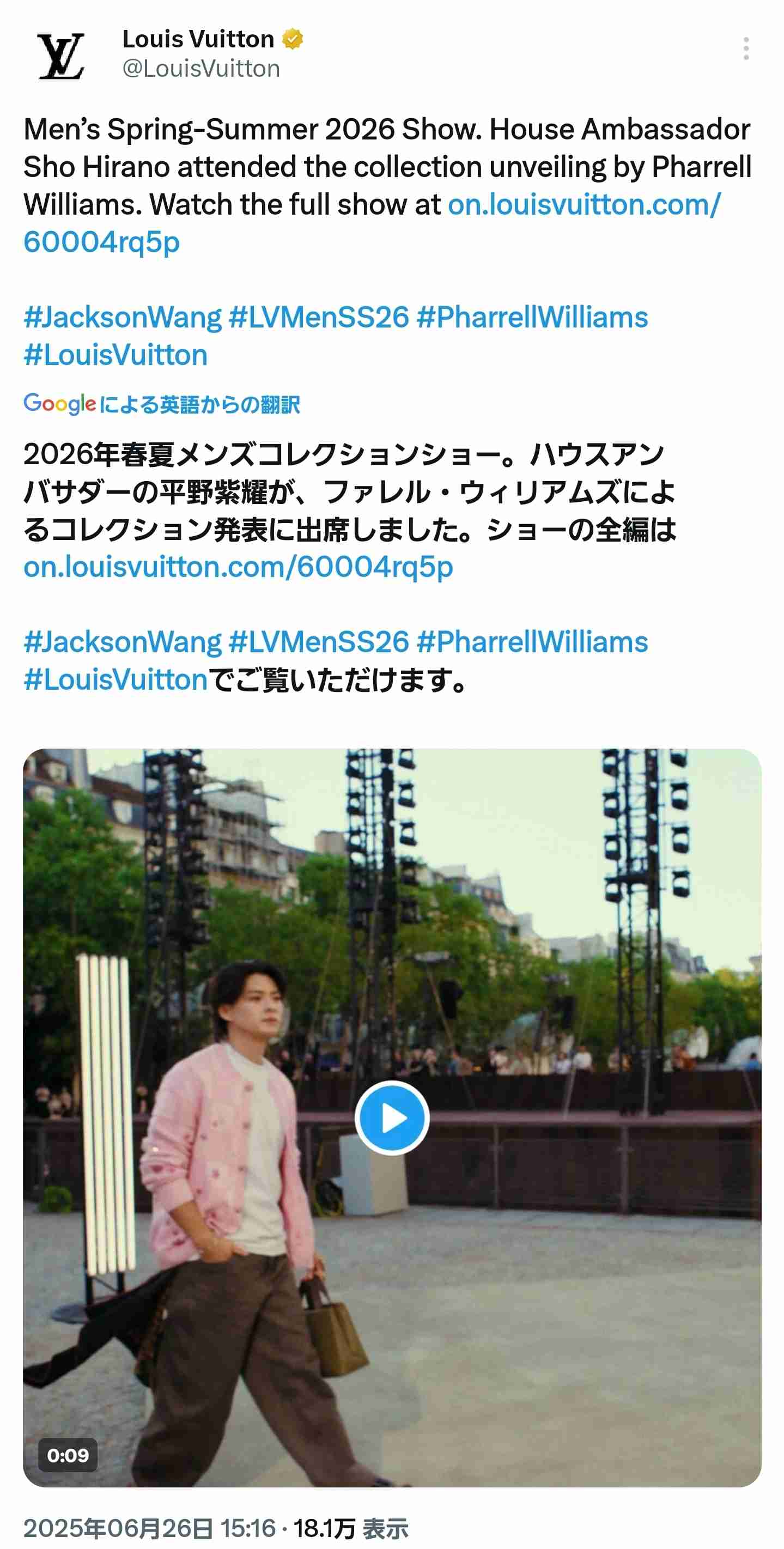This screenshot has width=784, height=1549.
Task: Tap the 2025年06月26日 15:16 timestamp
Action: 149,1528
